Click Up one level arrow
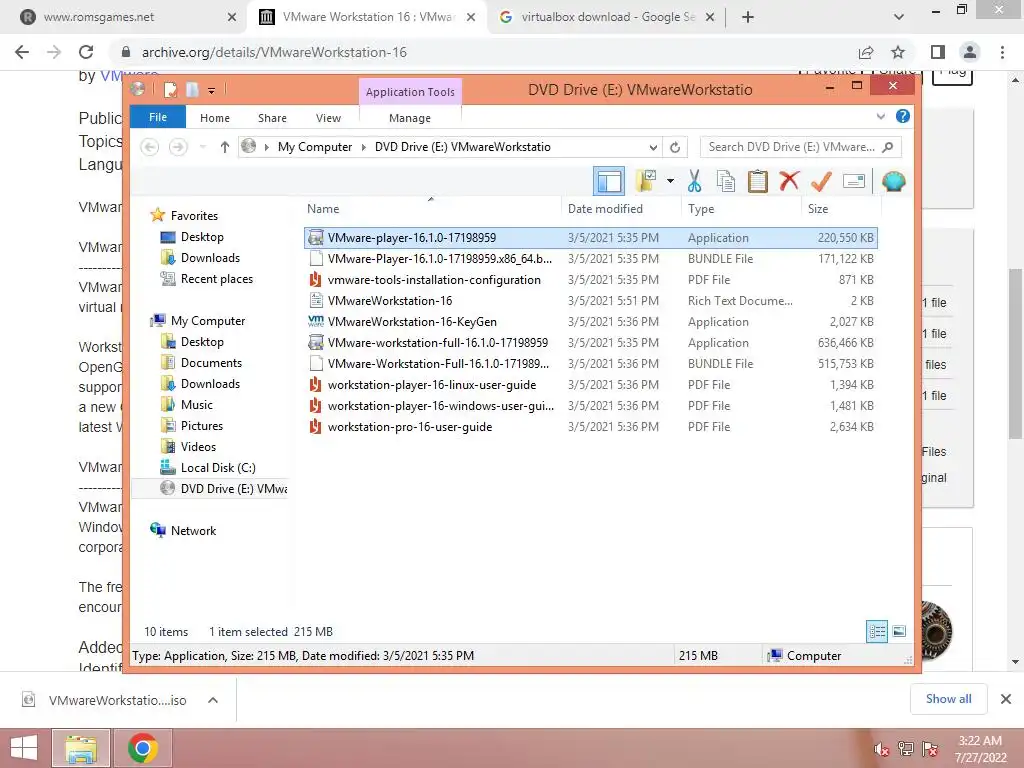1024x768 pixels. (225, 147)
